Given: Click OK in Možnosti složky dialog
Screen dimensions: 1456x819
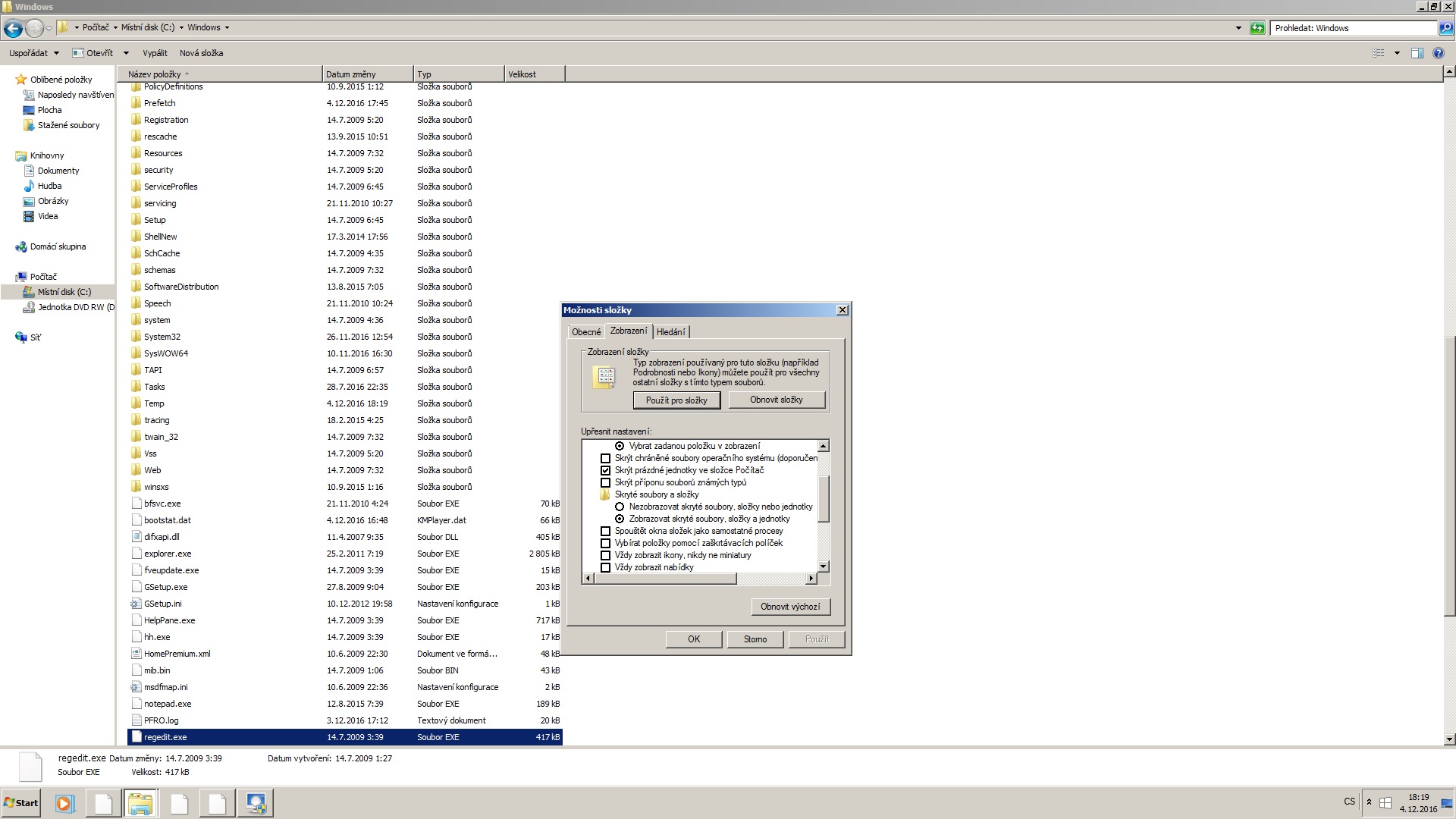Looking at the screenshot, I should 693,639.
